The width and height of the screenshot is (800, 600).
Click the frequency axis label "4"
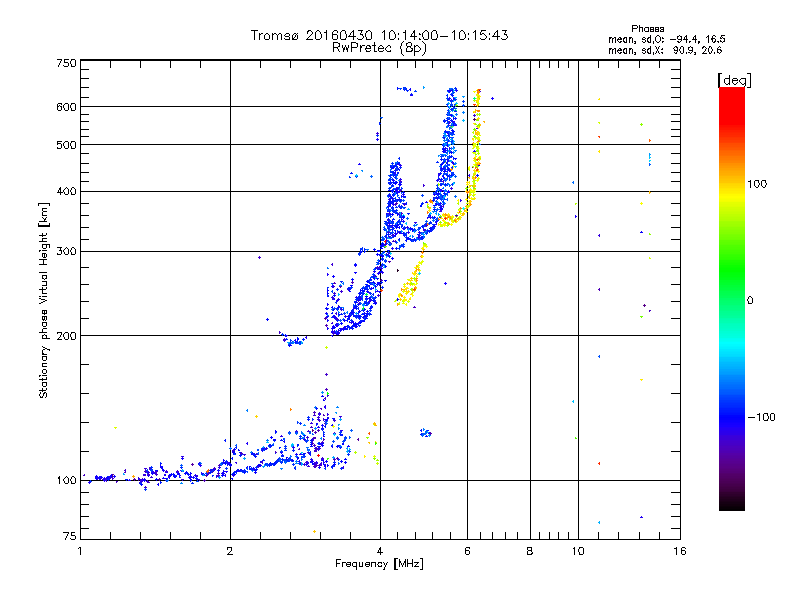[x=380, y=551]
